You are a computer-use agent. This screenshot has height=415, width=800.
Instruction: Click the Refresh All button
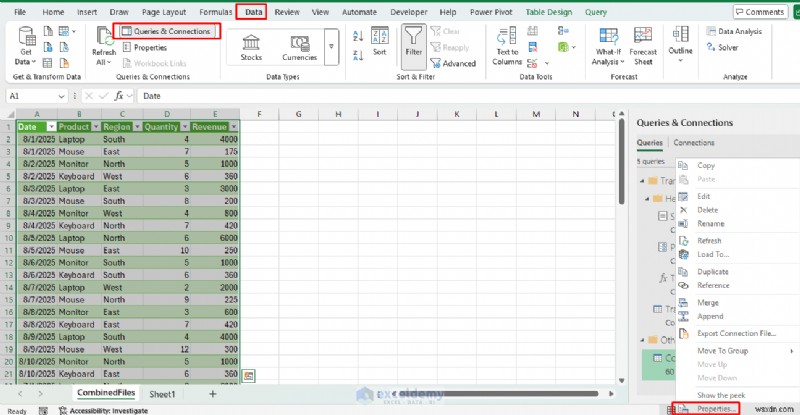[104, 47]
